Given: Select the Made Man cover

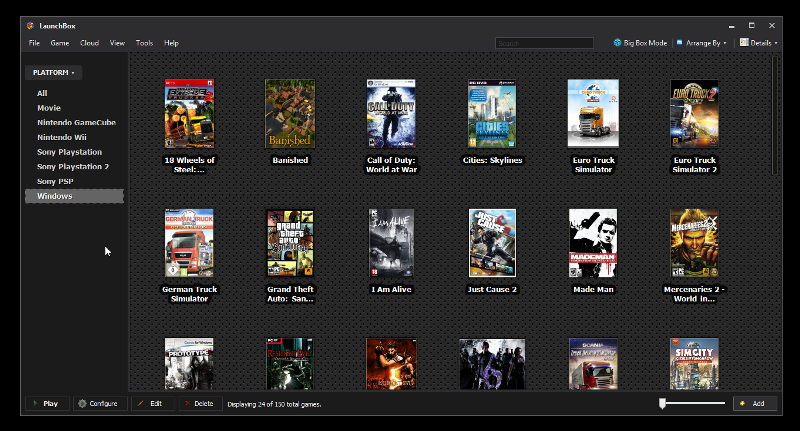Looking at the screenshot, I should (593, 243).
